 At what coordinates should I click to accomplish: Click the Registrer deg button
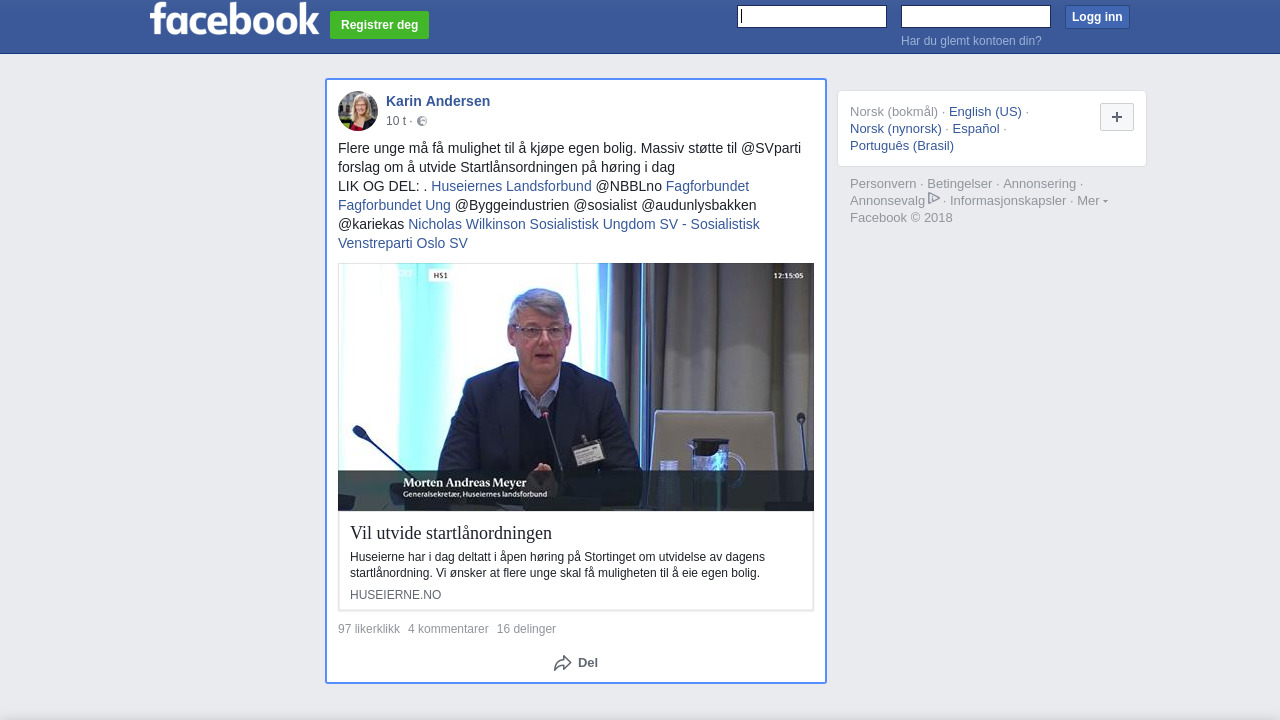point(379,25)
